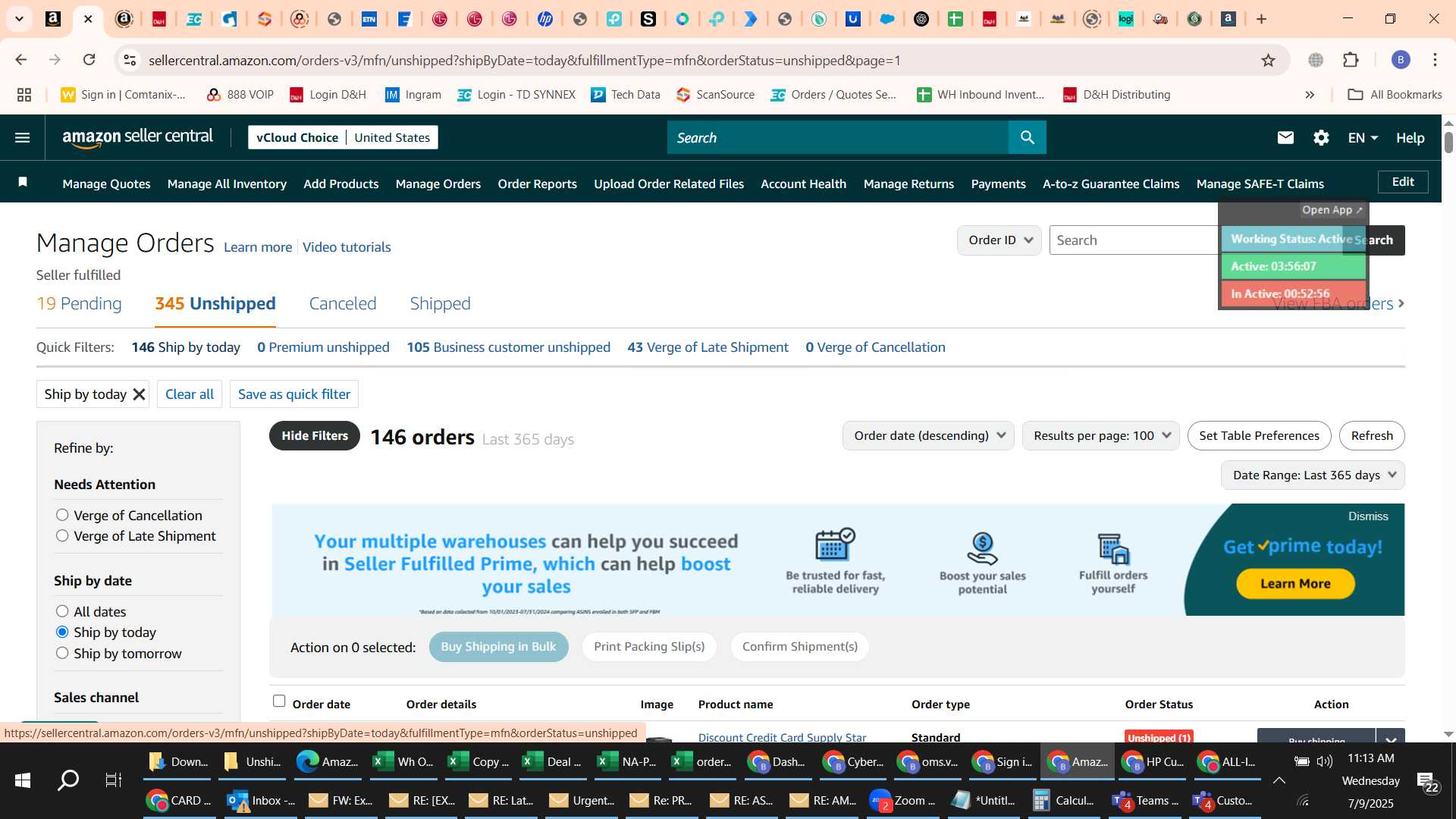
Task: Check the select-all orders checkbox
Action: click(279, 701)
